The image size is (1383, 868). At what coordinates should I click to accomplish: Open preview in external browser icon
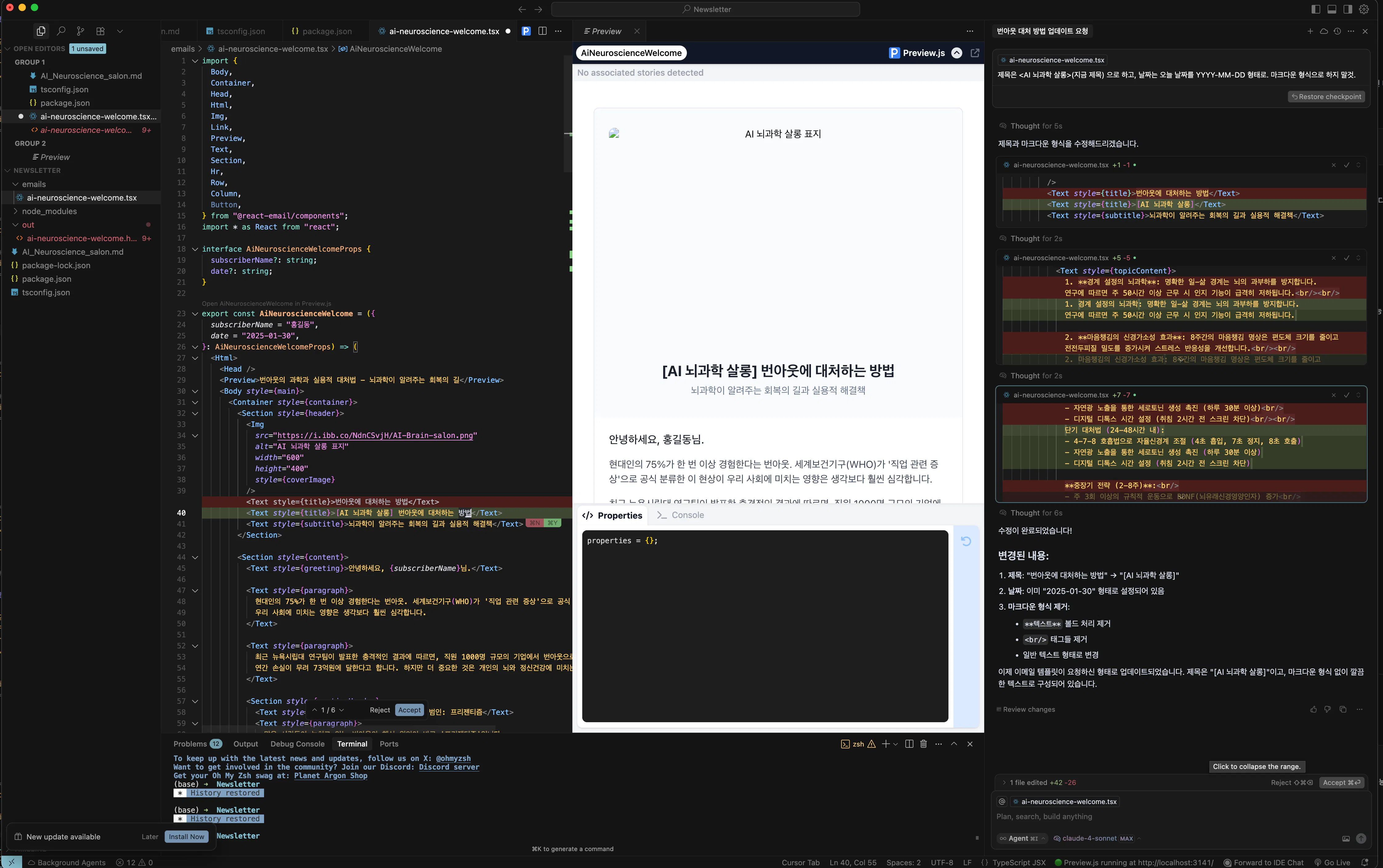(x=975, y=53)
